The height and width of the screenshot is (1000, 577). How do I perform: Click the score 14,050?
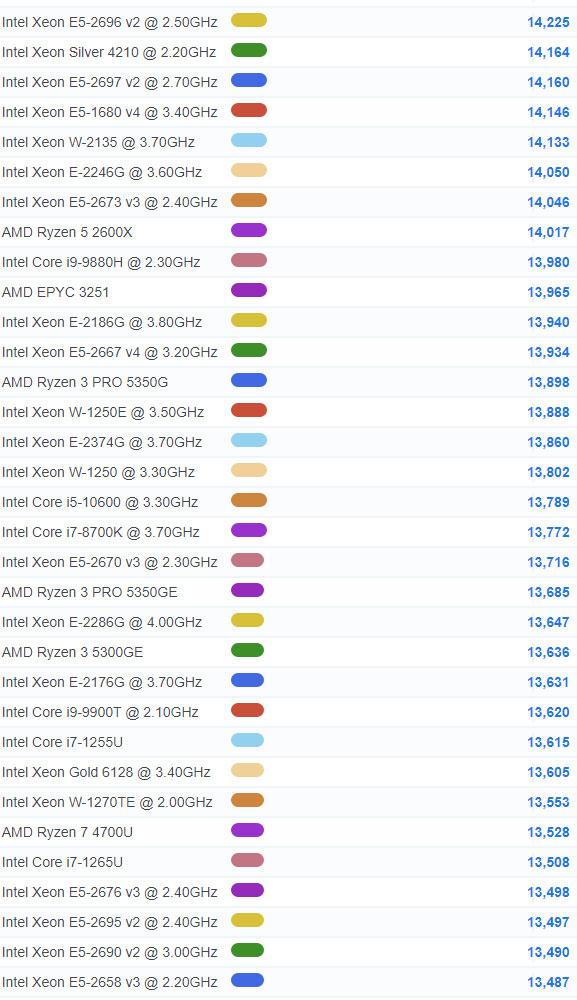[x=548, y=172]
